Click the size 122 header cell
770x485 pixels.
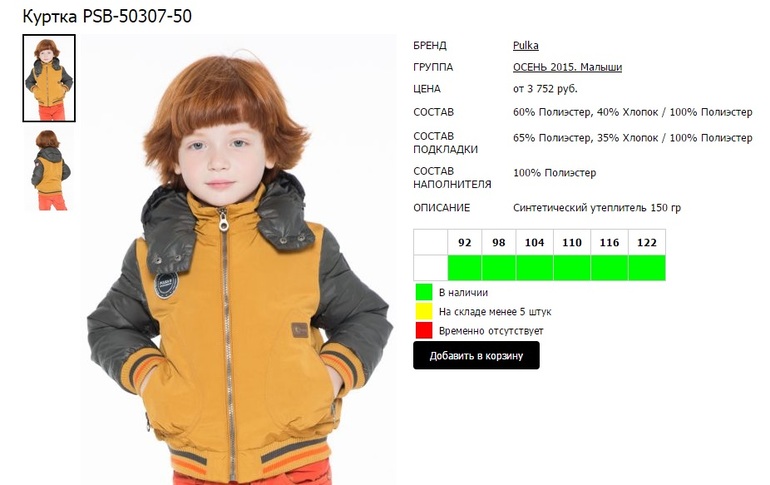[x=647, y=242]
